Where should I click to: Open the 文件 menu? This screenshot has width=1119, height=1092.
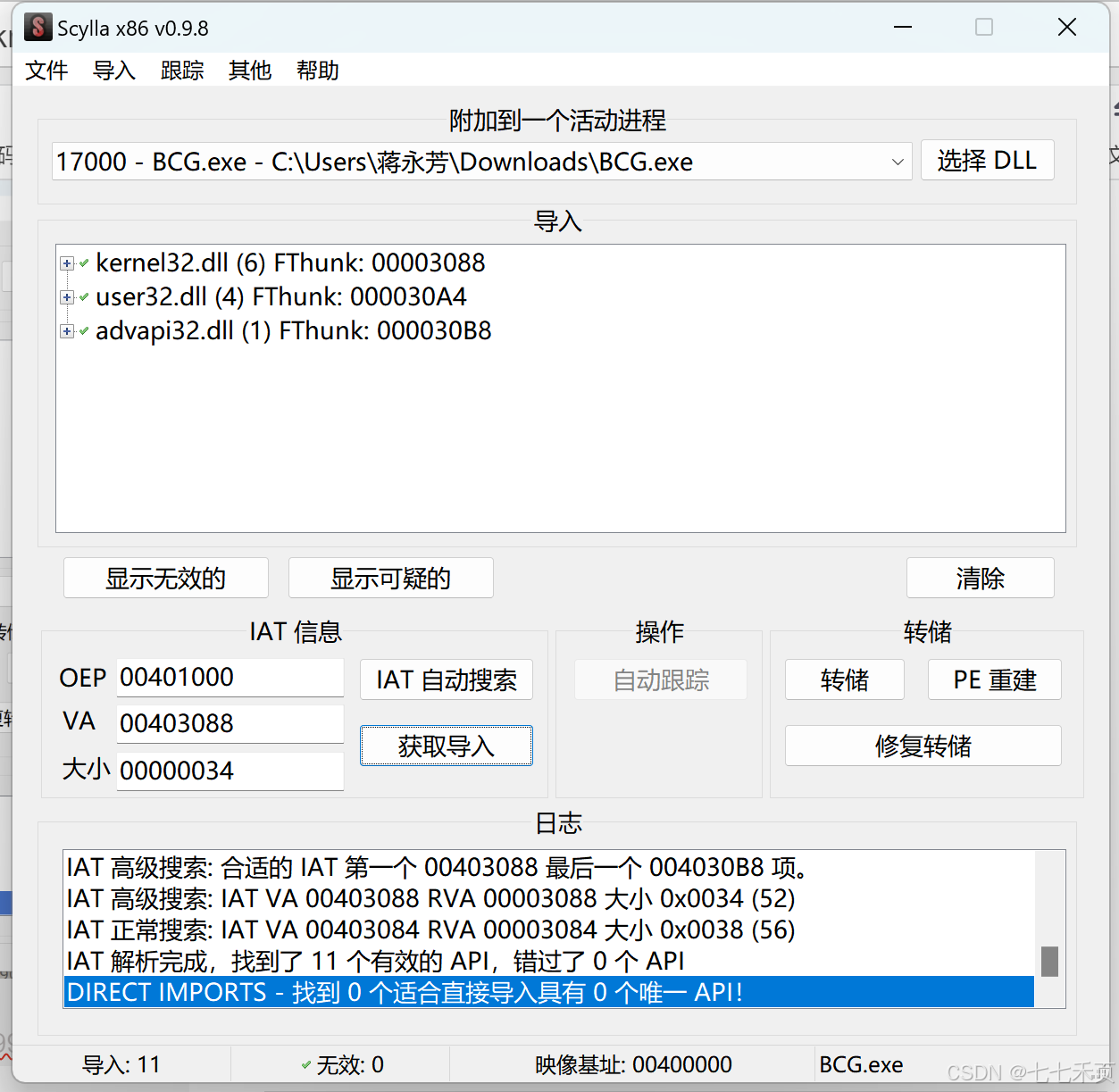(x=46, y=71)
